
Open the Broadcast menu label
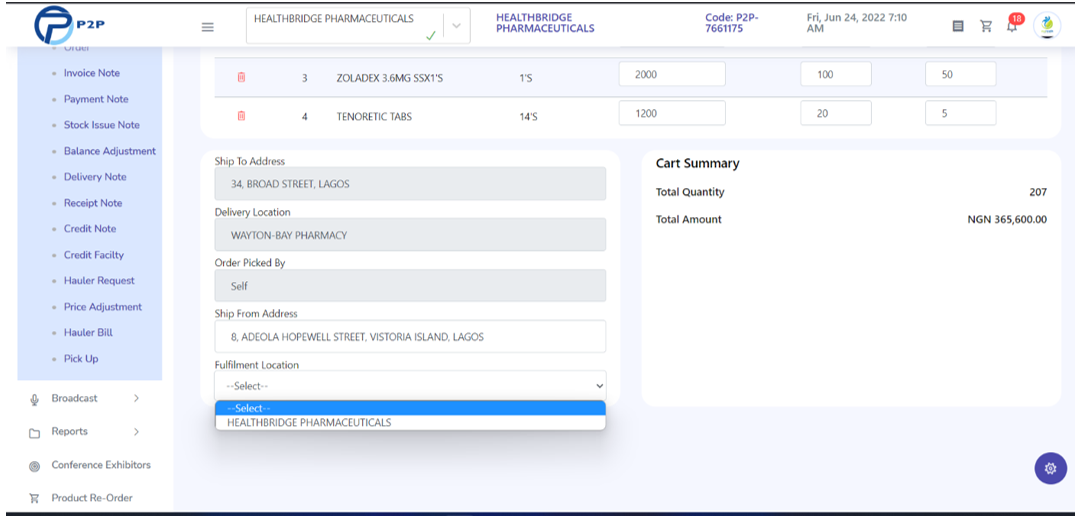tap(74, 398)
